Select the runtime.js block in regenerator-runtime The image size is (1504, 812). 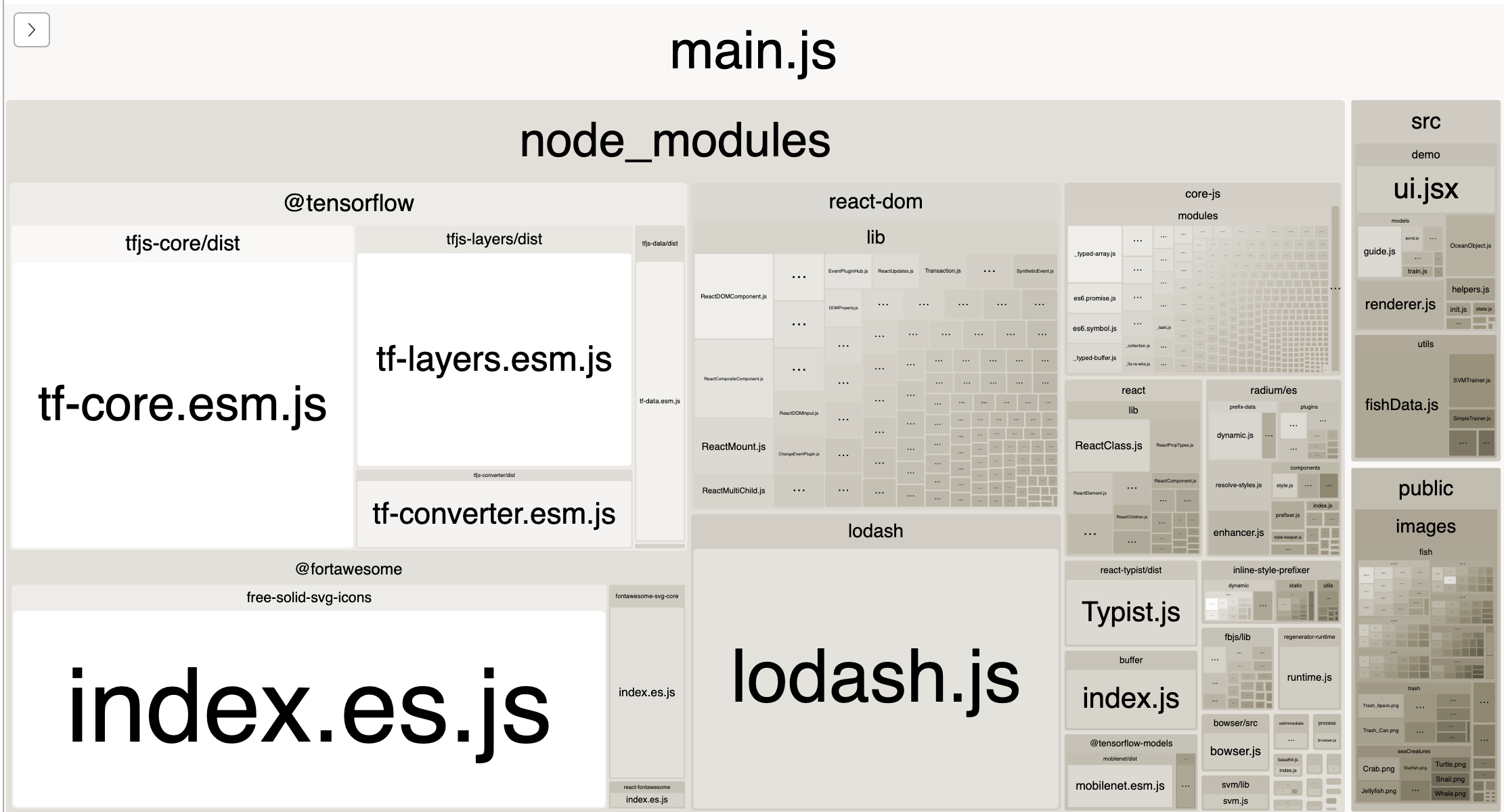[1308, 677]
